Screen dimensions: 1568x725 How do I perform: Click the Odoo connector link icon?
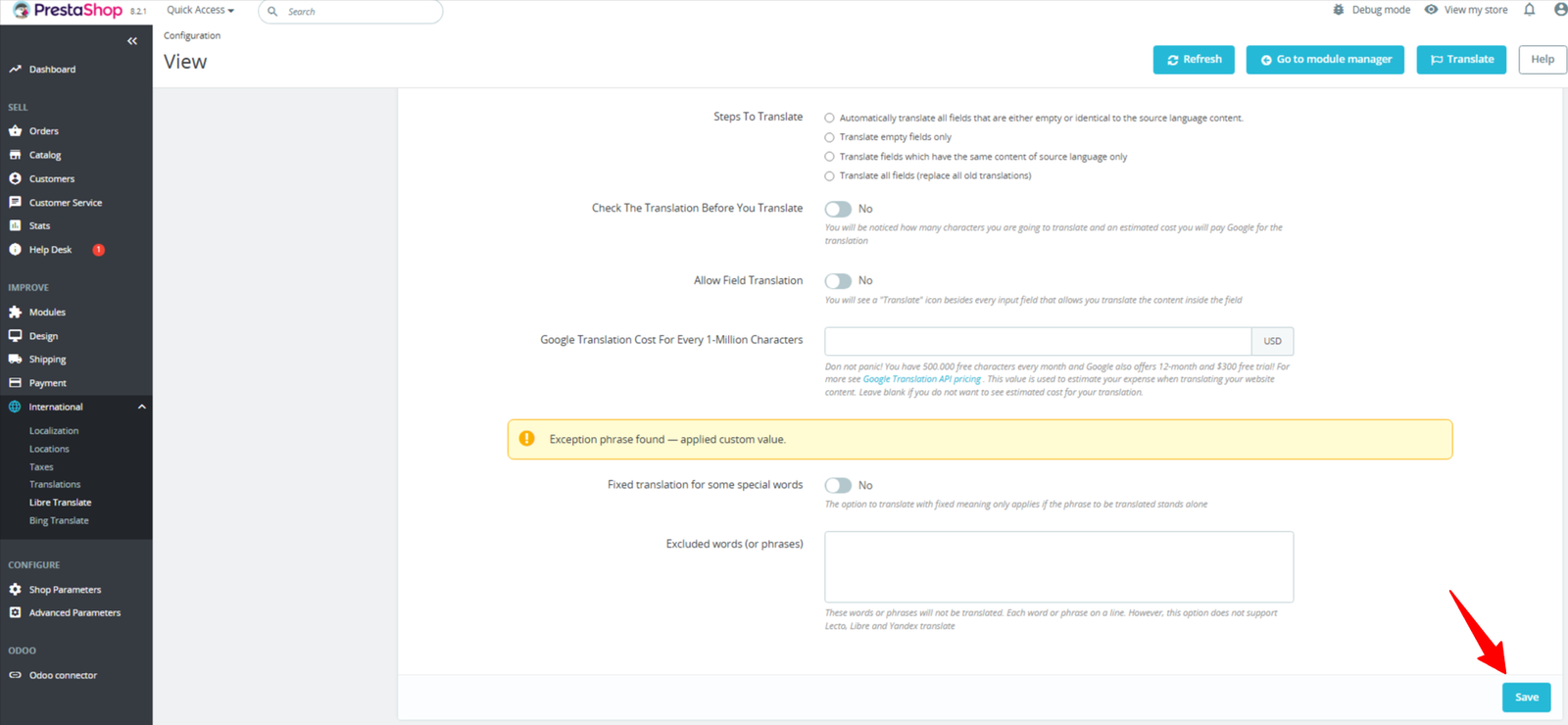point(15,675)
